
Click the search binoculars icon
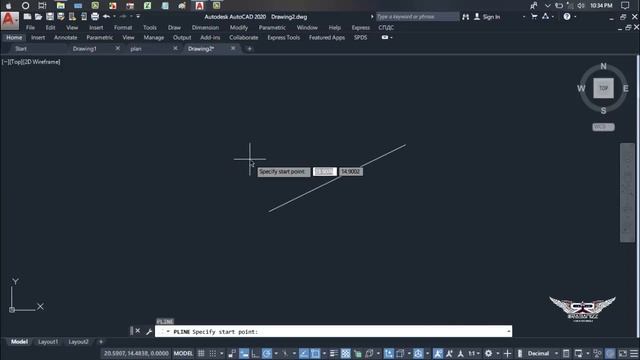click(465, 17)
